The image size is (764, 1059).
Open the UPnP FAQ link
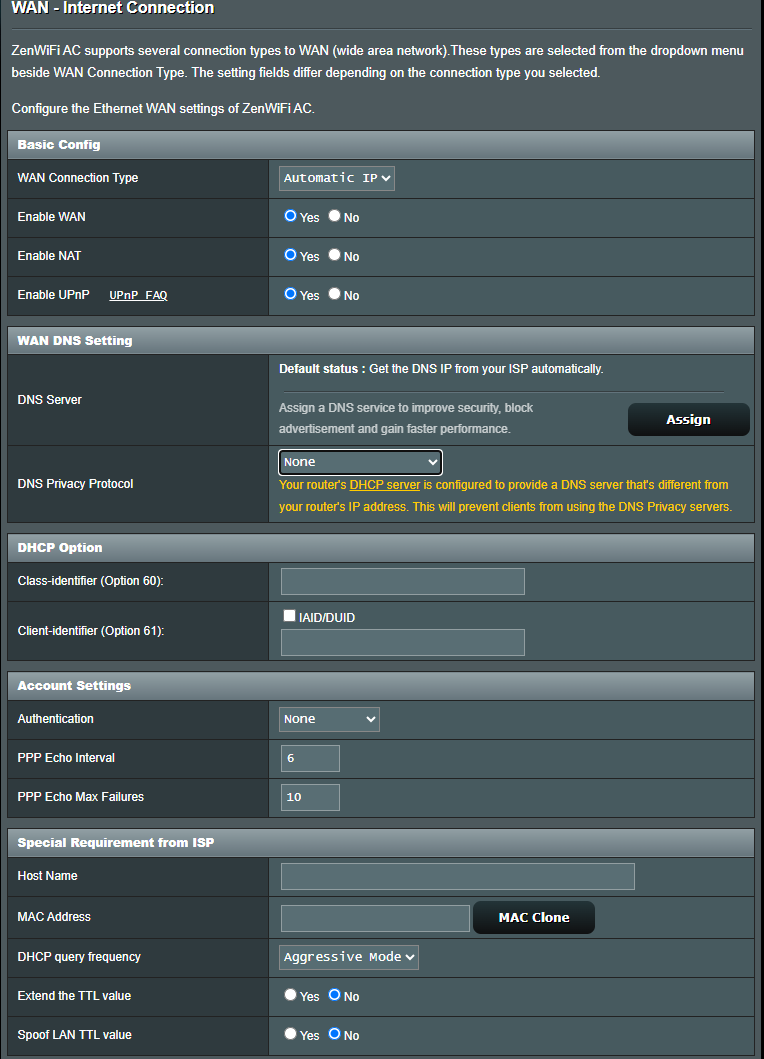138,296
